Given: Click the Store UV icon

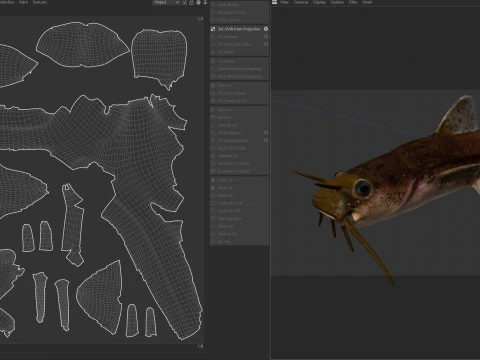Looking at the screenshot, I should tap(213, 85).
